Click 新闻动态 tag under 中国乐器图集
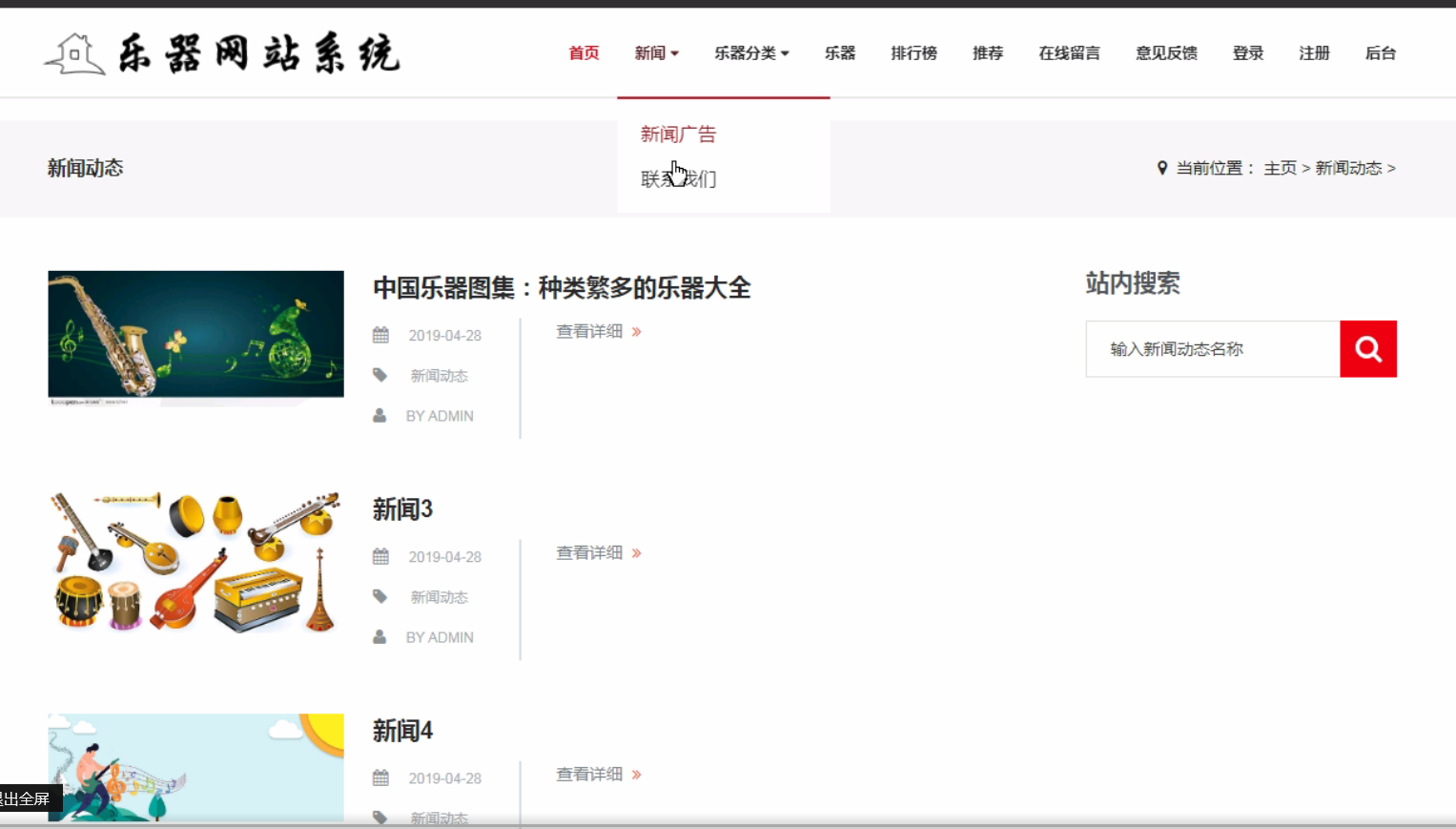1456x829 pixels. pyautogui.click(x=440, y=376)
